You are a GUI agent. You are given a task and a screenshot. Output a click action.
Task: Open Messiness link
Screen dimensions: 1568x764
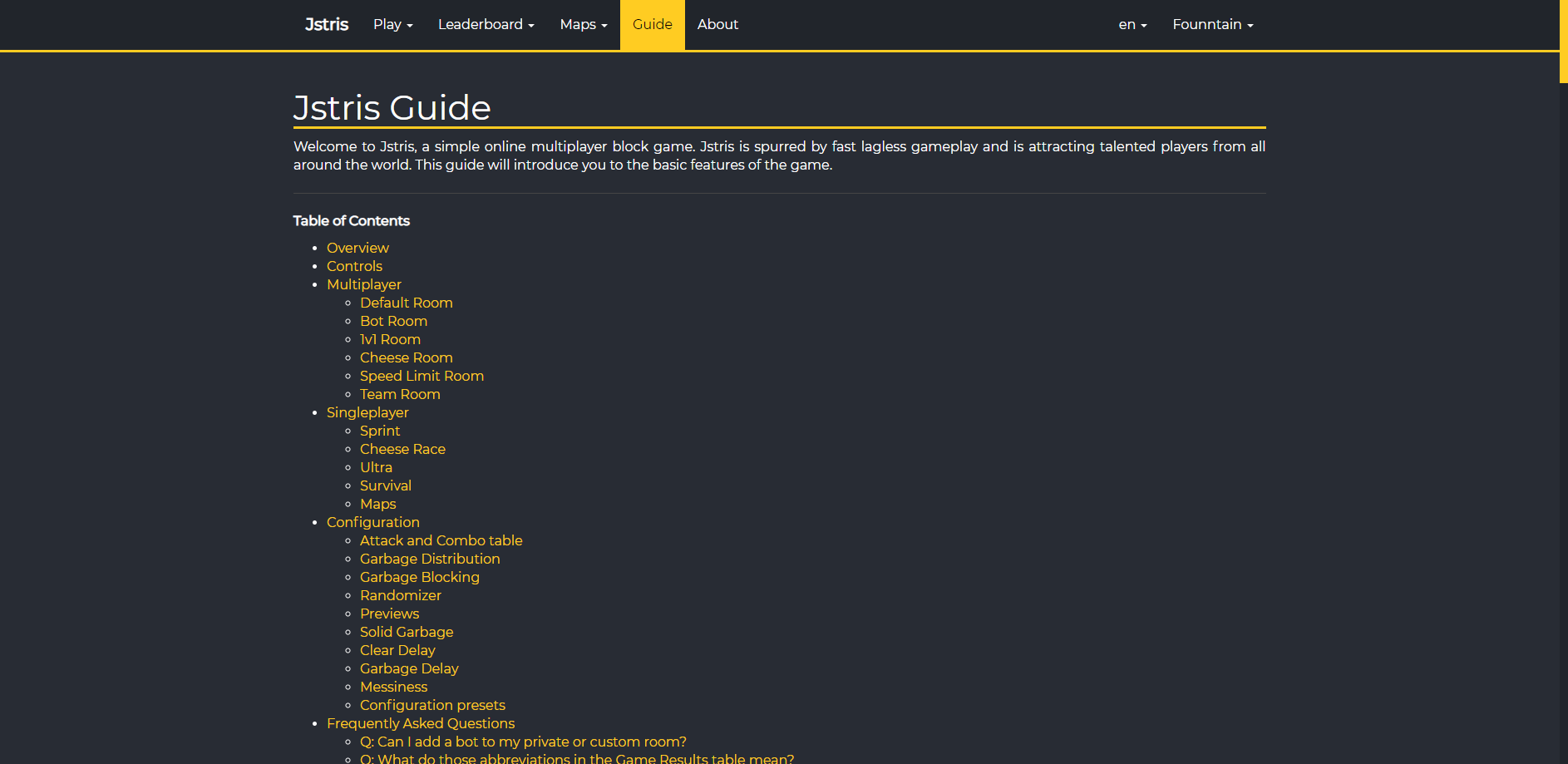[x=393, y=687]
